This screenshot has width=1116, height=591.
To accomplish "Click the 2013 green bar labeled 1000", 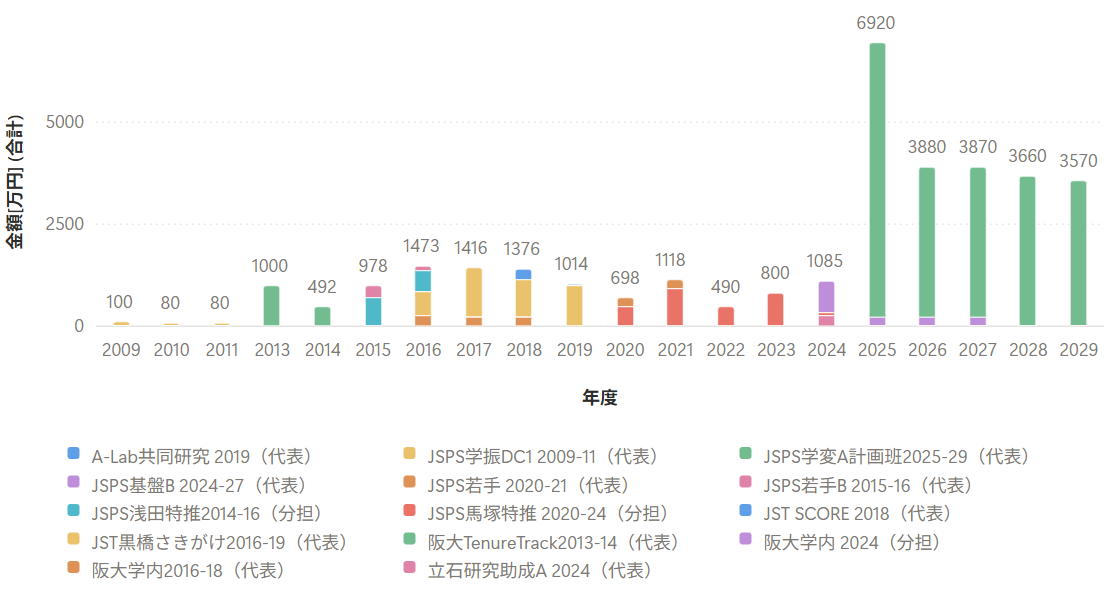I will click(271, 306).
